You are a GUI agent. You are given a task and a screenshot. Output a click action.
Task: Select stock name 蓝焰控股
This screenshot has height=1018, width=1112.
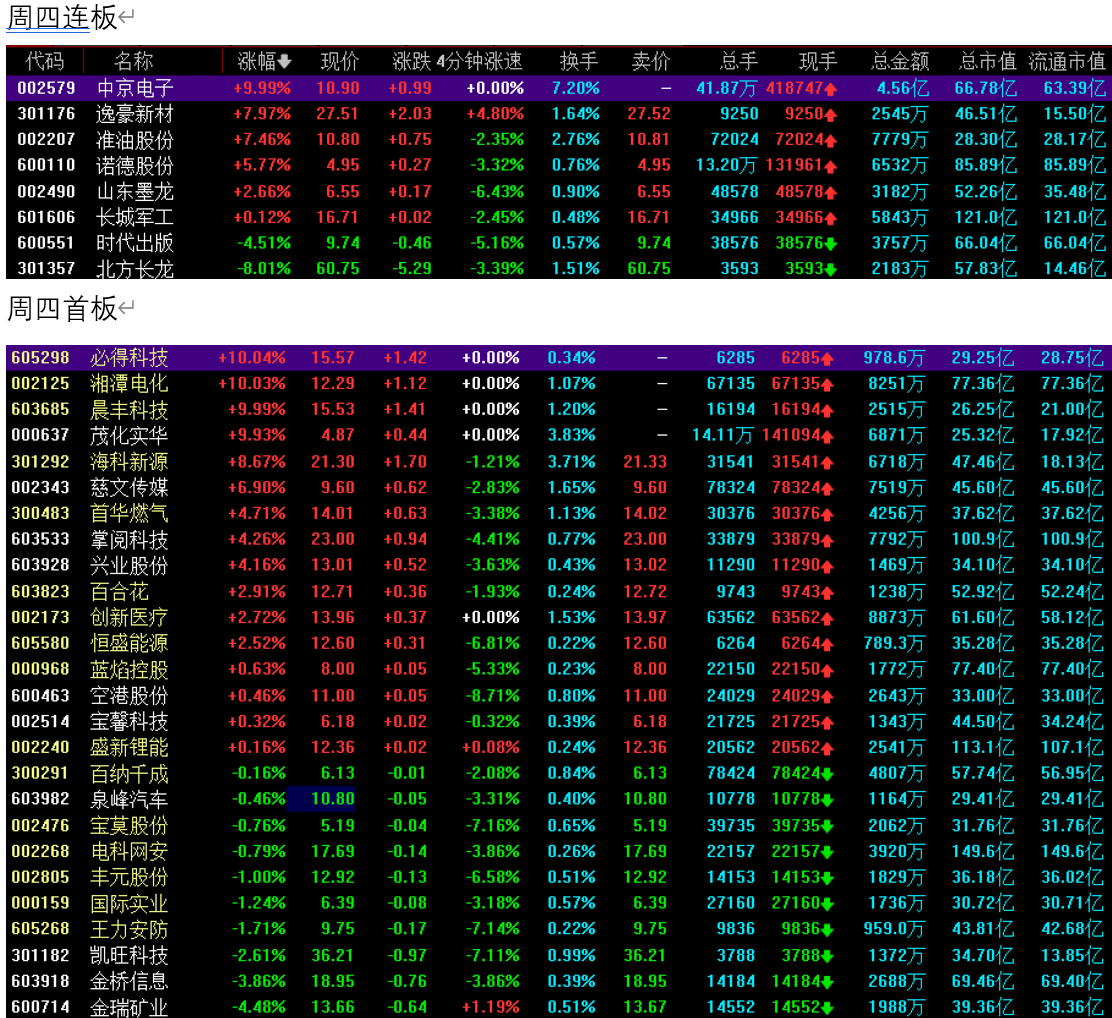(129, 669)
